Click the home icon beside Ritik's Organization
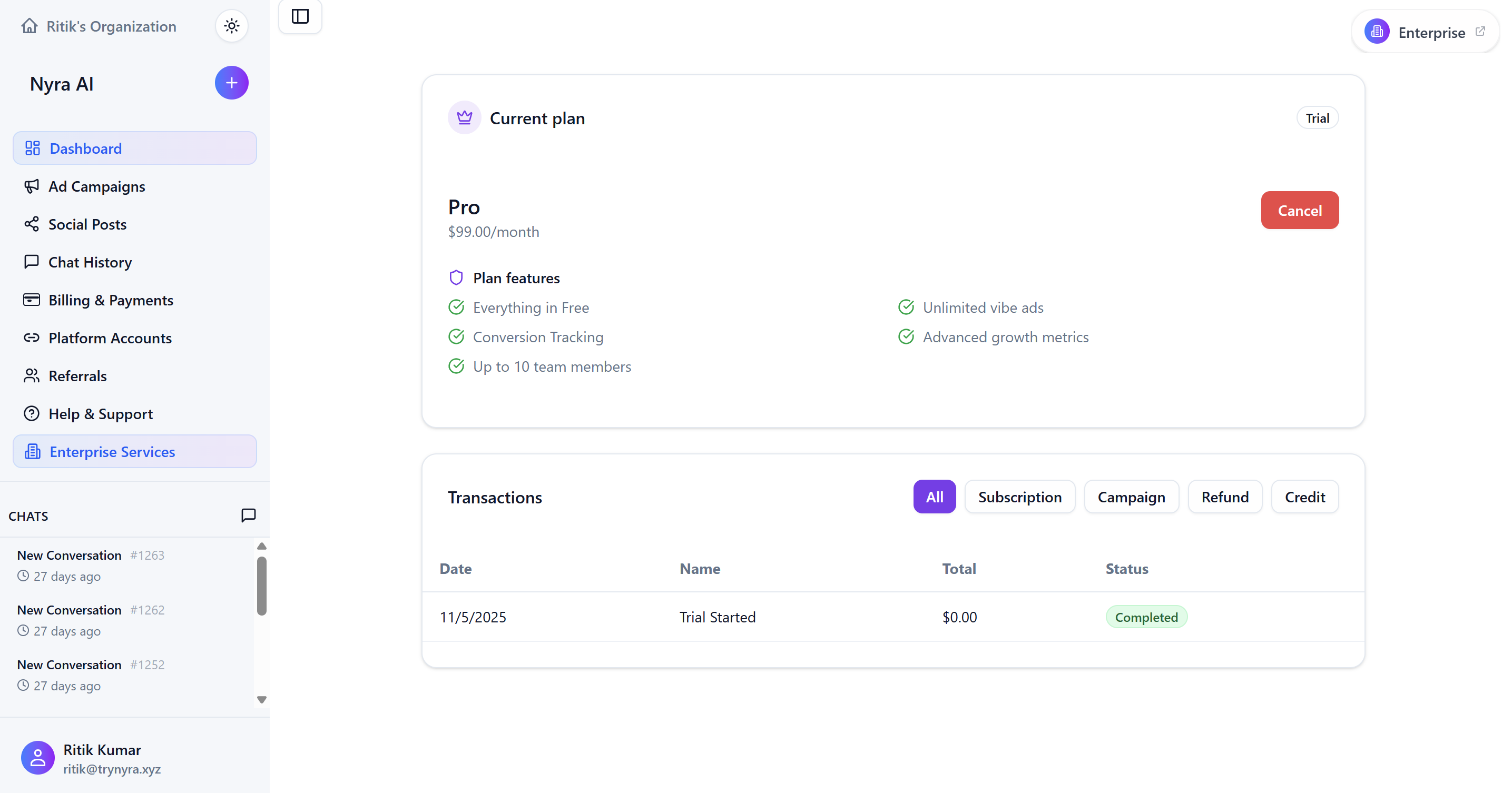1512x793 pixels. (30, 26)
